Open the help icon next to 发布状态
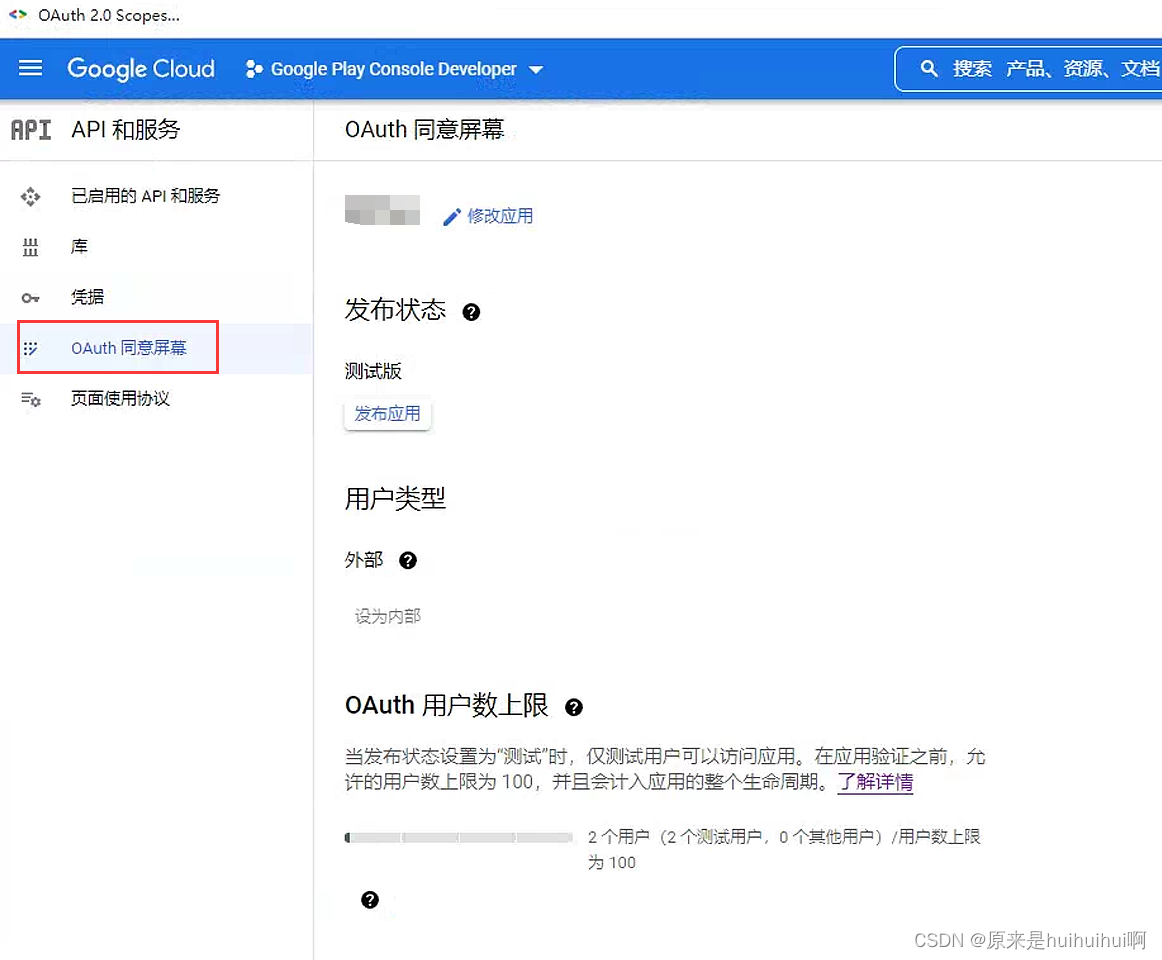1162x960 pixels. tap(471, 312)
